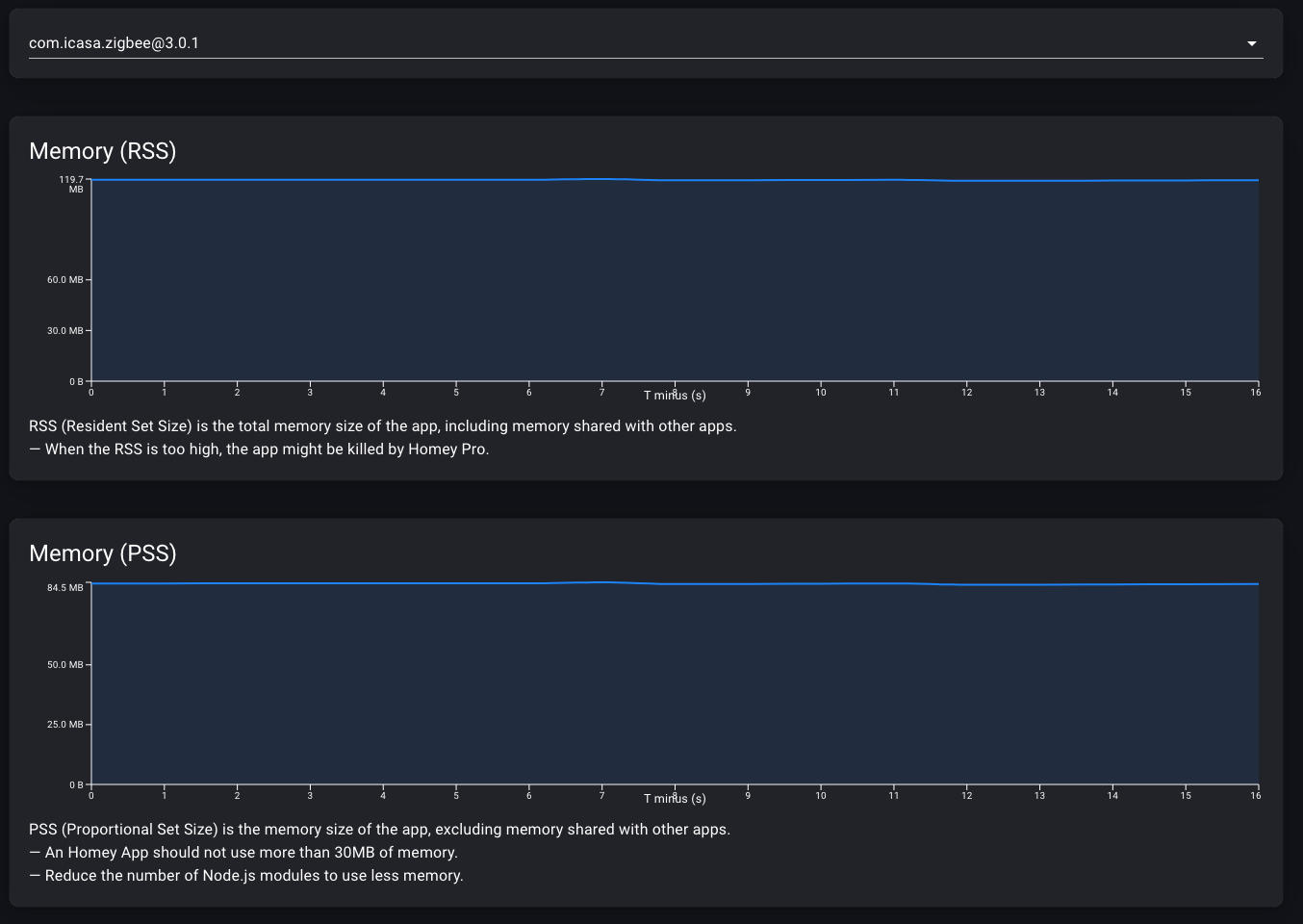Viewport: 1303px width, 924px height.
Task: Click the Memory (PSS) heading
Action: [103, 553]
